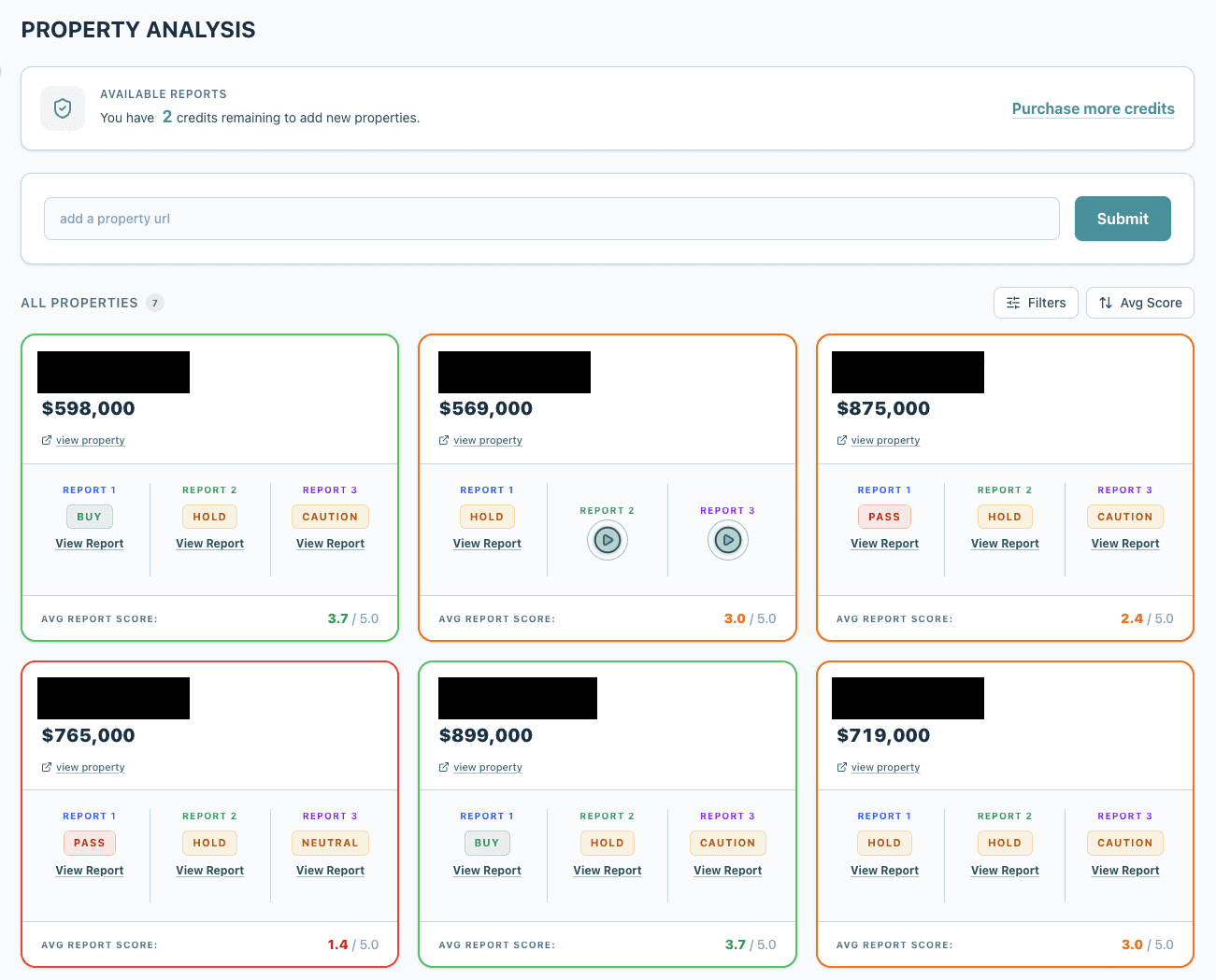
Task: View Report 1 for the $569,000 property
Action: click(487, 544)
